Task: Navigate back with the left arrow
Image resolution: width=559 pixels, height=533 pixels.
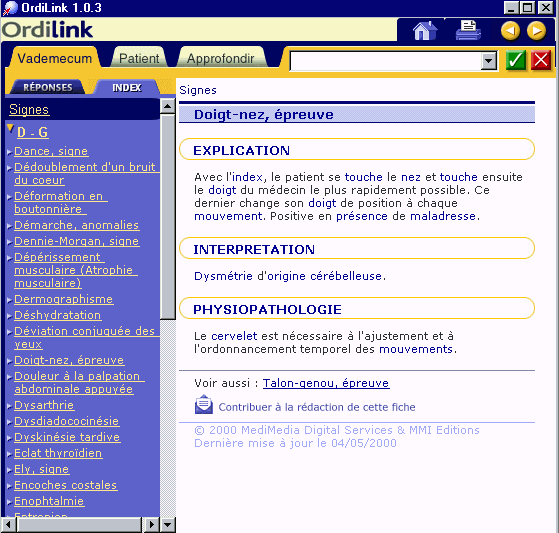Action: (x=510, y=31)
